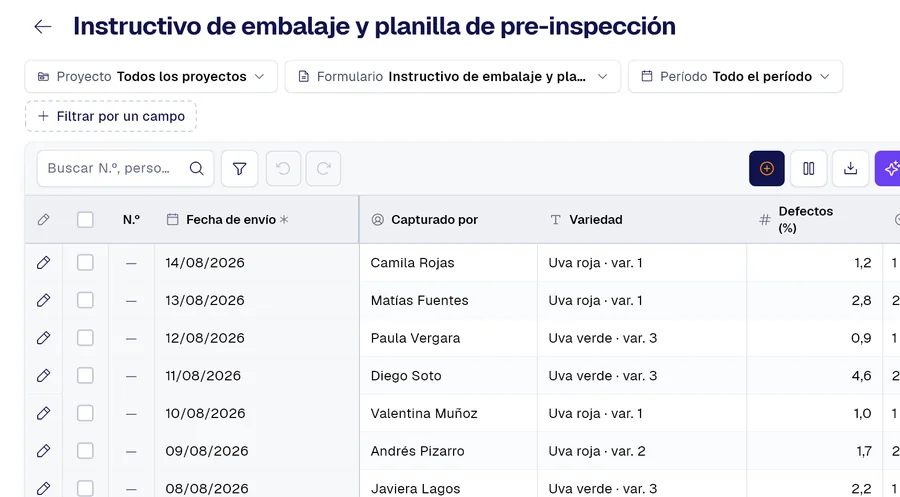Click the name cell Andrés Pizarro

click(x=449, y=451)
